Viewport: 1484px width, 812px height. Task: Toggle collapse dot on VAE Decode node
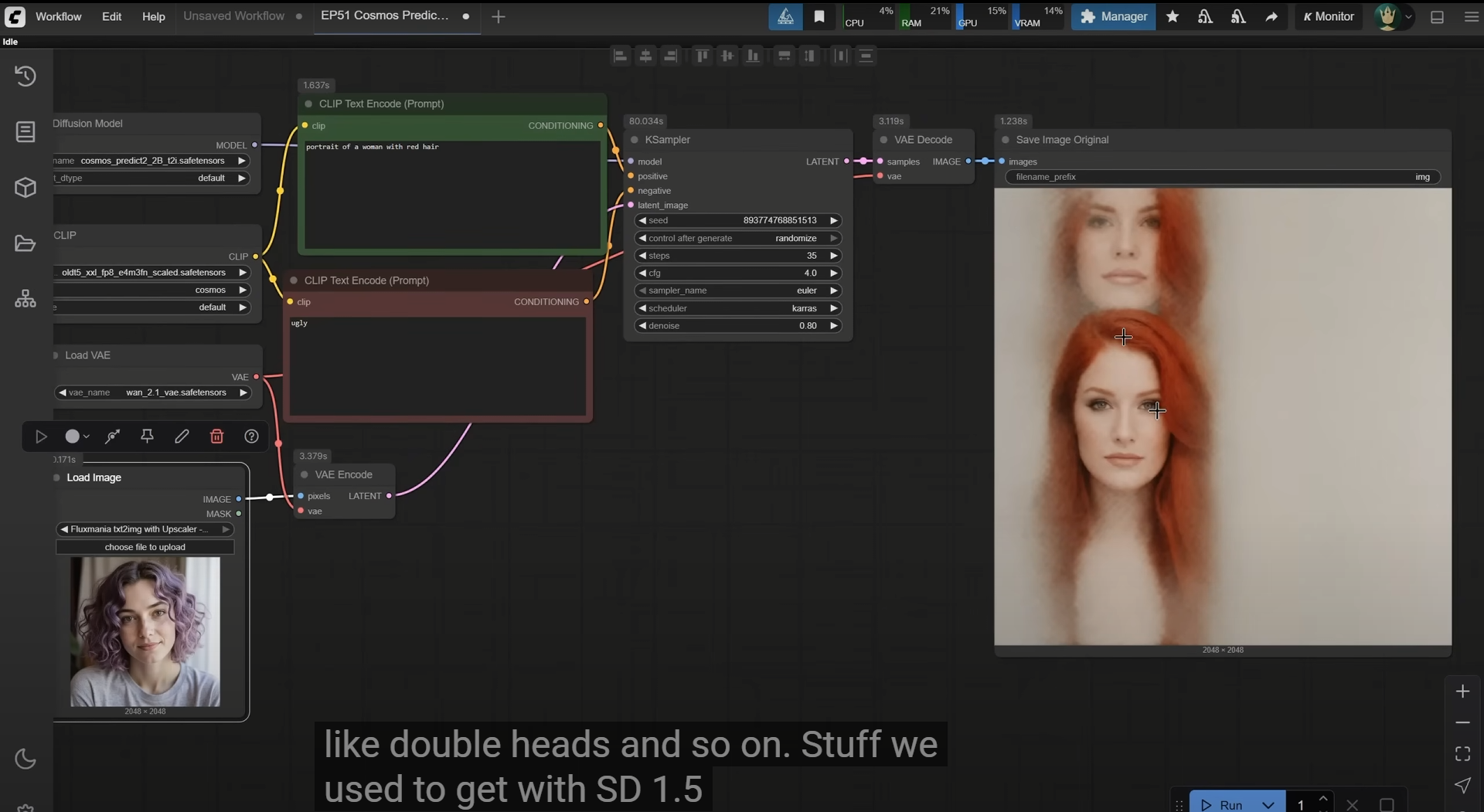point(883,140)
